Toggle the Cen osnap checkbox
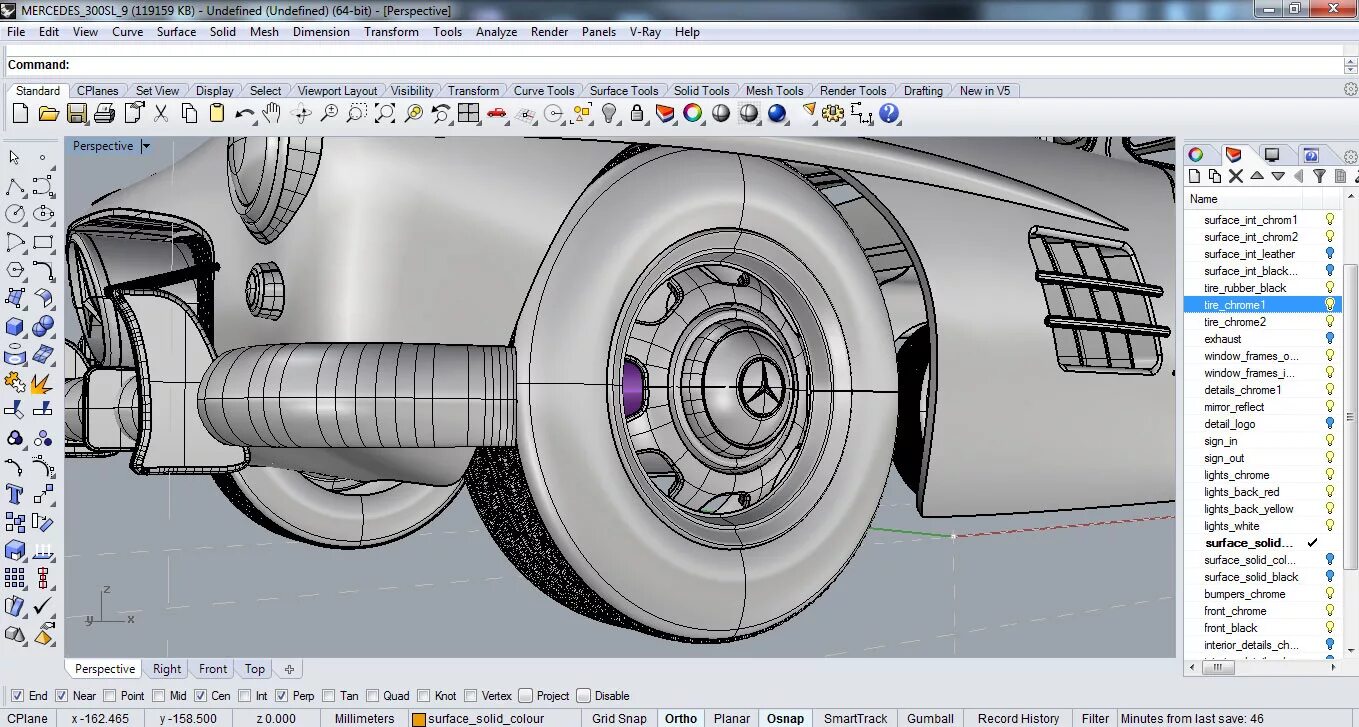 tap(200, 696)
